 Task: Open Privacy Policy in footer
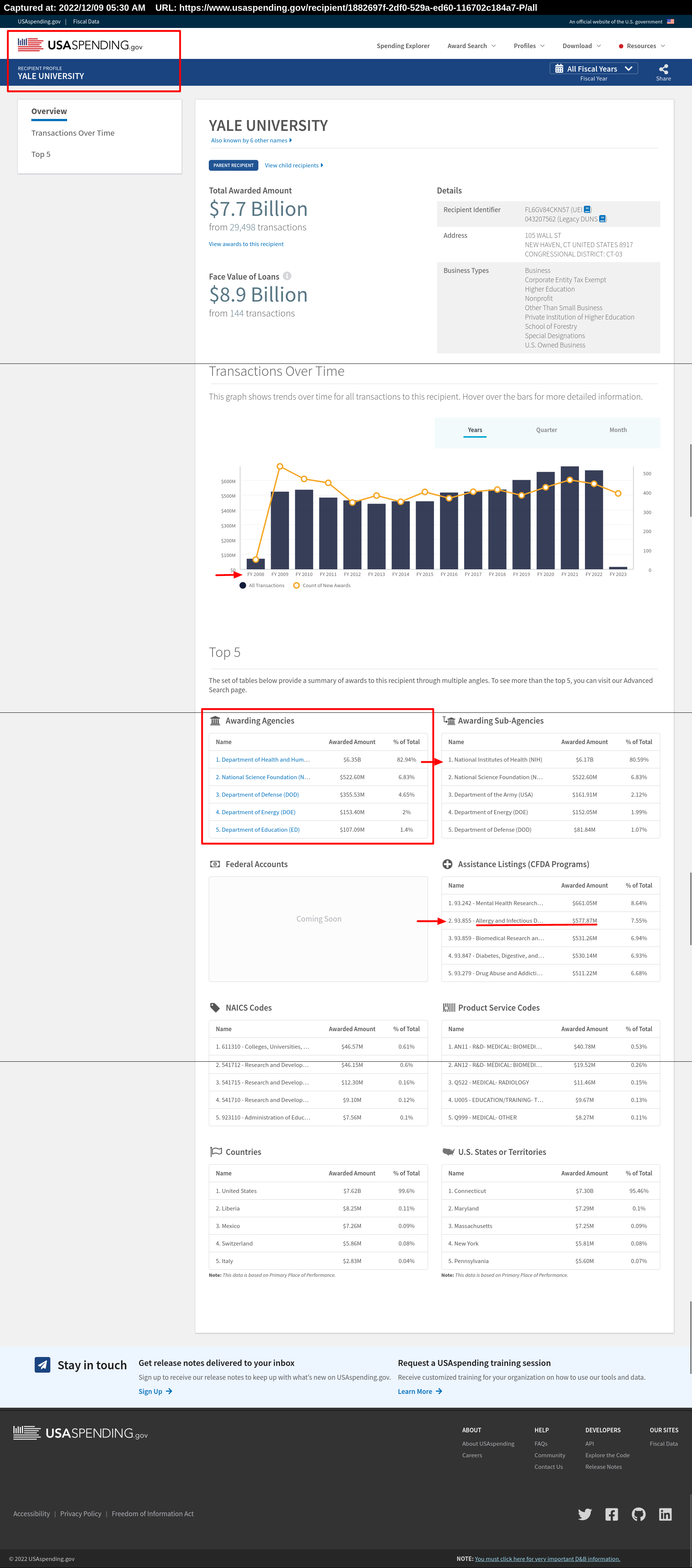pos(81,1514)
